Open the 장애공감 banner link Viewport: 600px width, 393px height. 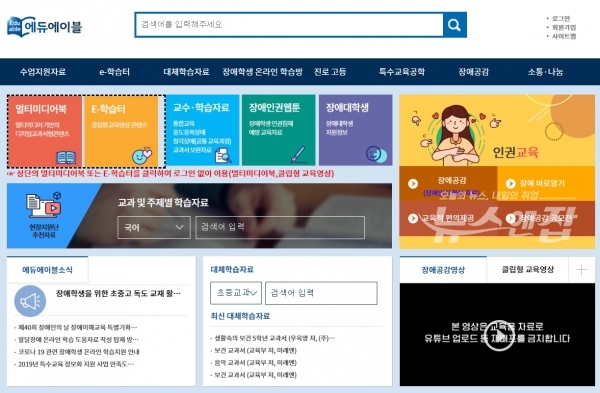click(452, 181)
